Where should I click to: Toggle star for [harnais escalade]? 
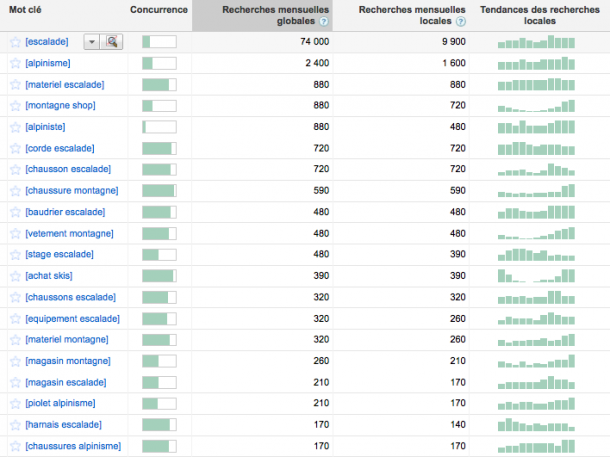15,425
